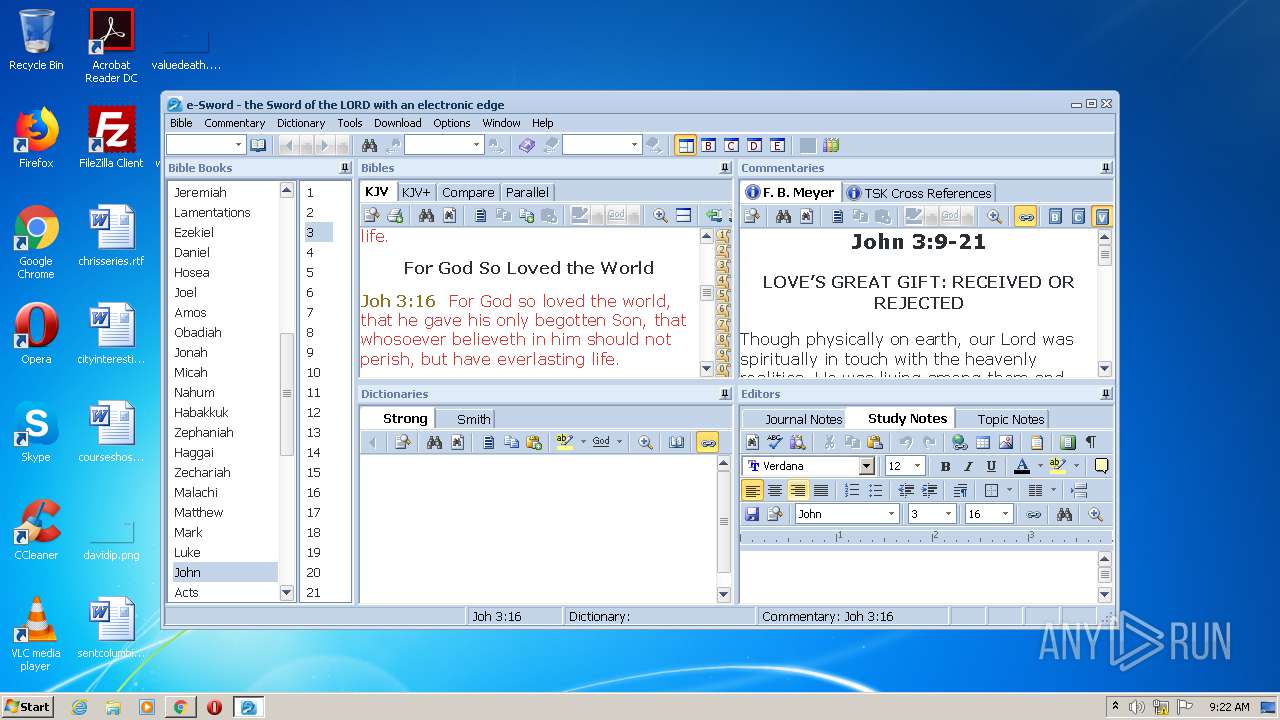The height and width of the screenshot is (720, 1280).
Task: Open Google Chrome from the taskbar
Action: pyautogui.click(x=180, y=707)
